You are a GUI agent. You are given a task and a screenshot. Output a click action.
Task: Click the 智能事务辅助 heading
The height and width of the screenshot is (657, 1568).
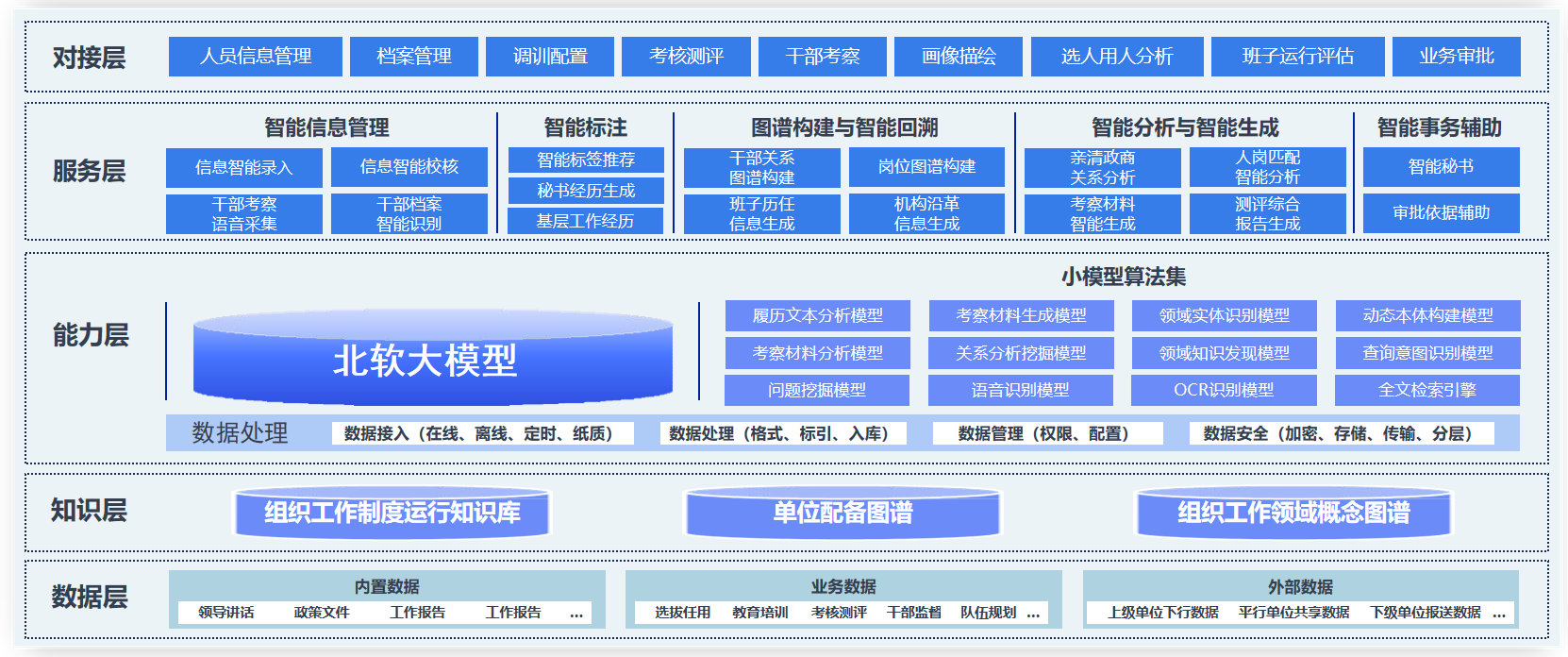pyautogui.click(x=1440, y=127)
